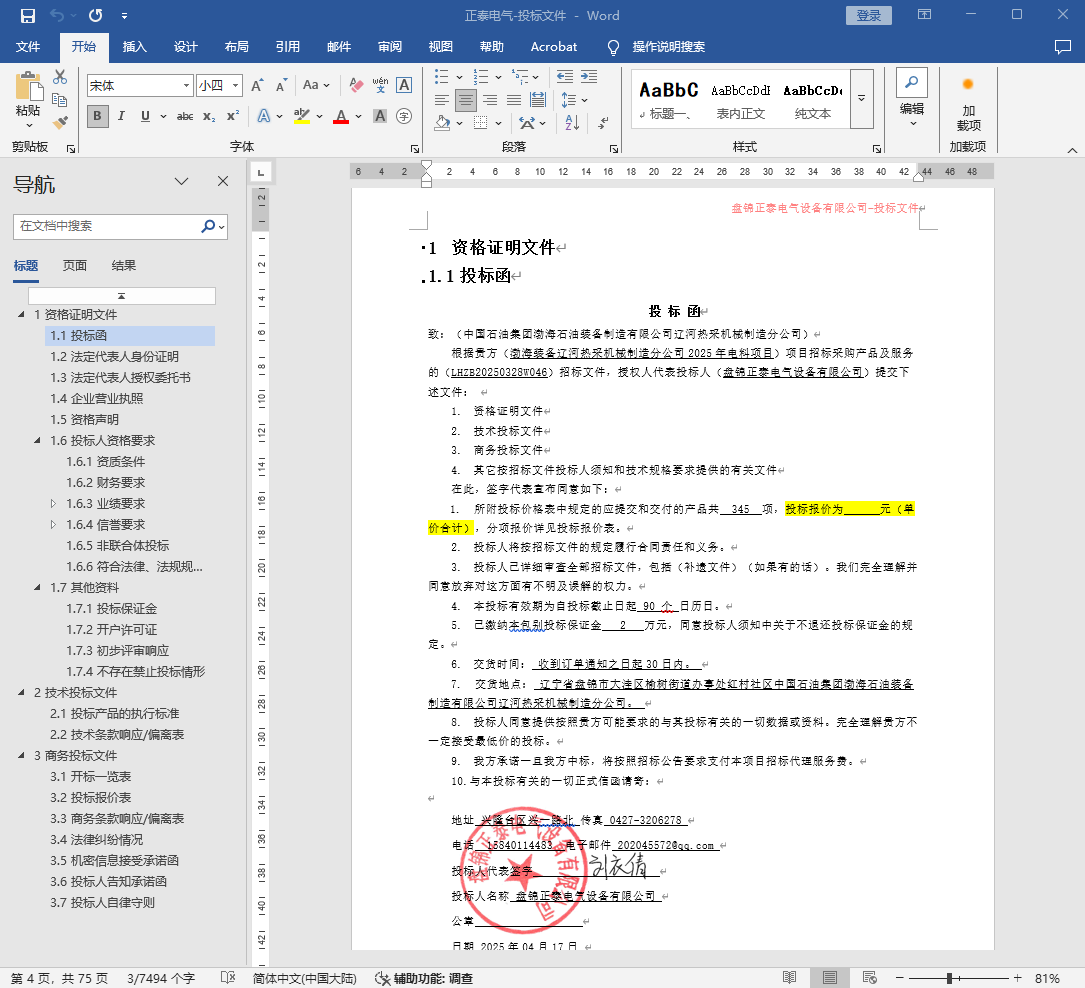Open the 审阅 (Review) ribbon tab

pyautogui.click(x=390, y=46)
